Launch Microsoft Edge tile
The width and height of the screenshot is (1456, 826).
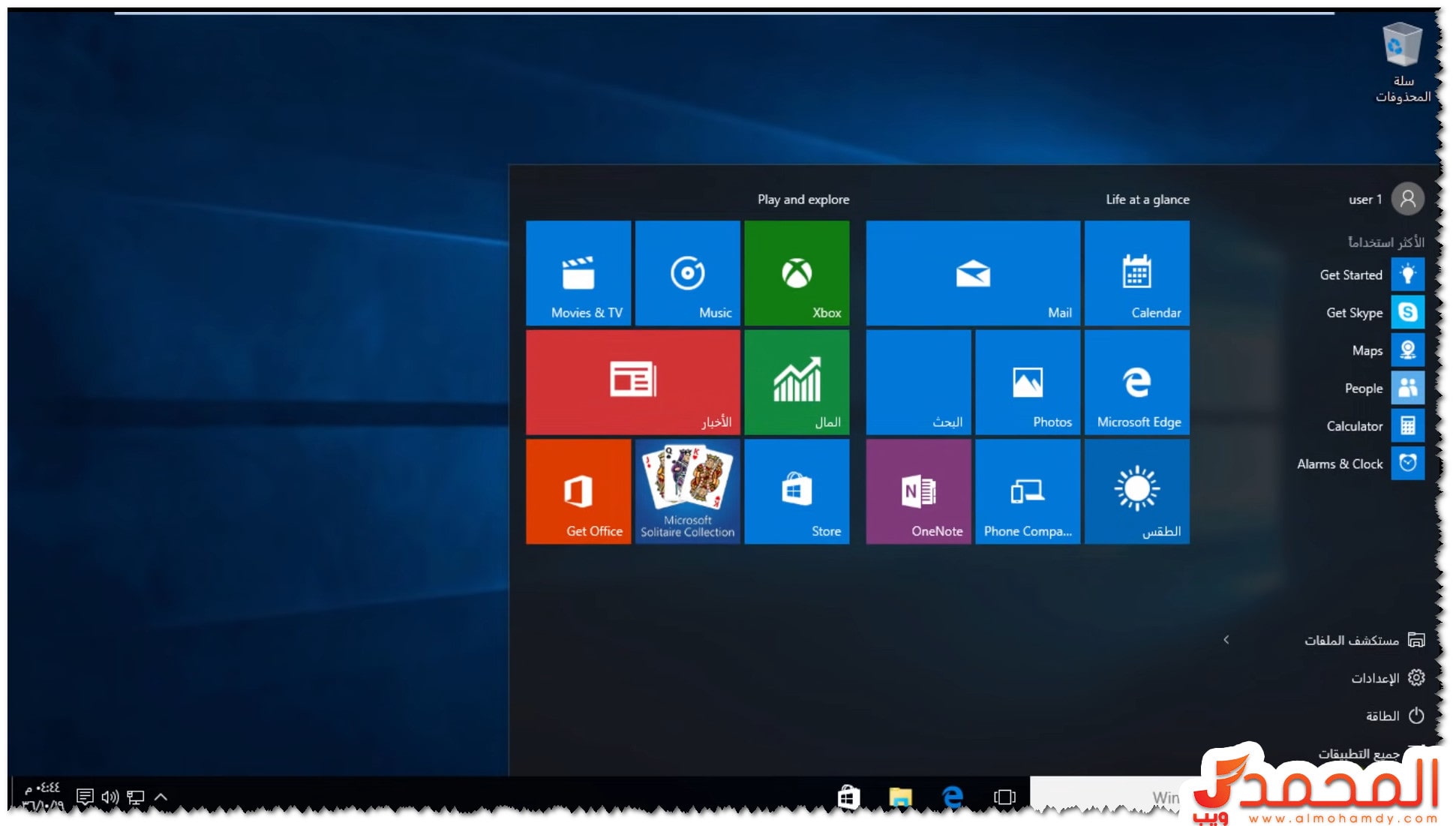(x=1136, y=383)
